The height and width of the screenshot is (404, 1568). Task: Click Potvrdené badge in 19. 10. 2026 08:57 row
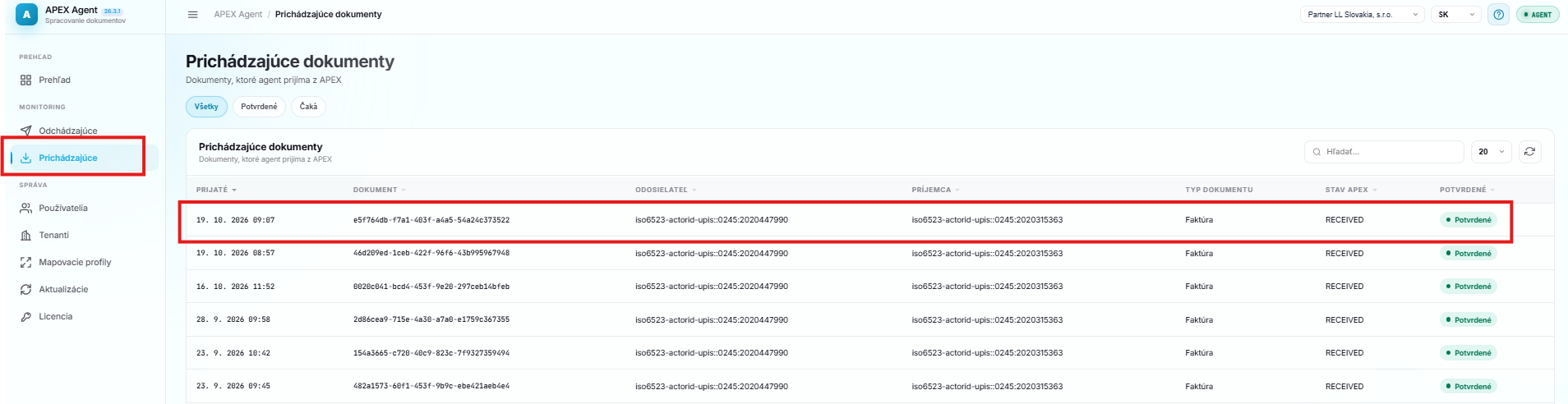pyautogui.click(x=1468, y=253)
